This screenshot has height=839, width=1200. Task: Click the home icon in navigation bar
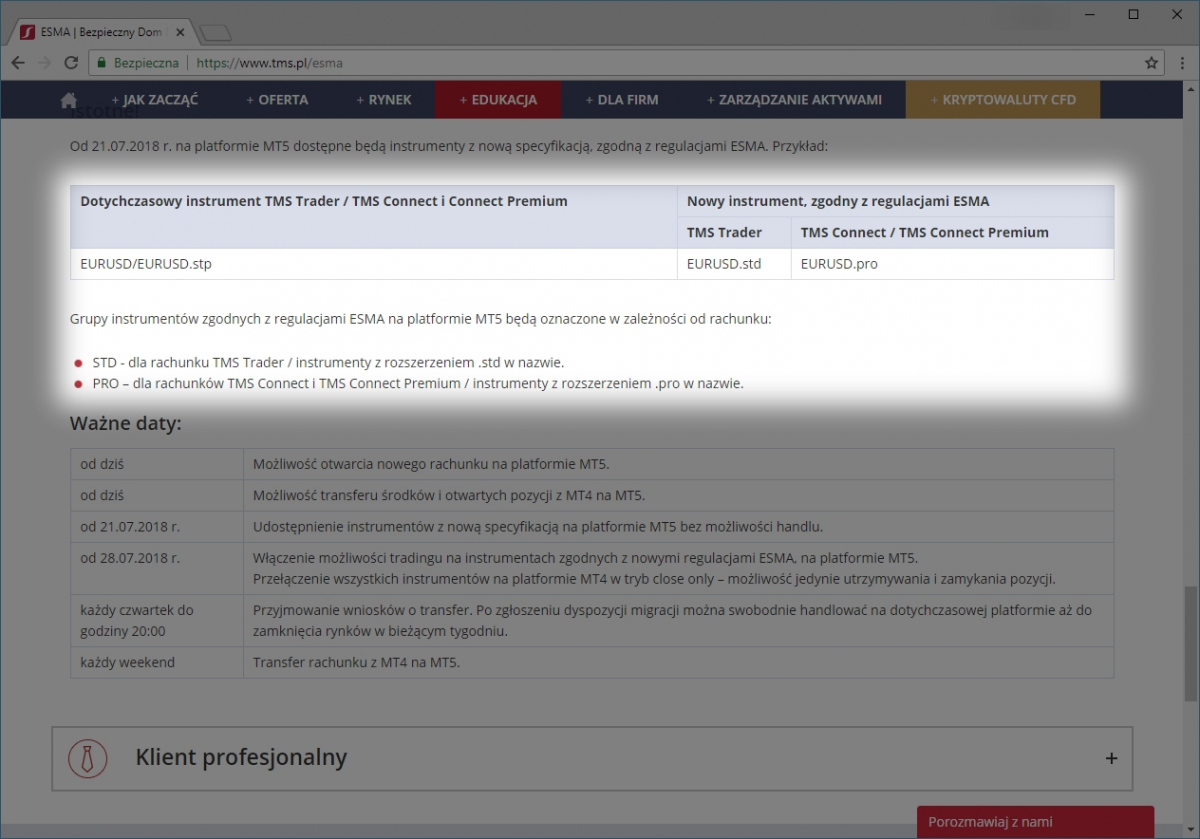[68, 100]
